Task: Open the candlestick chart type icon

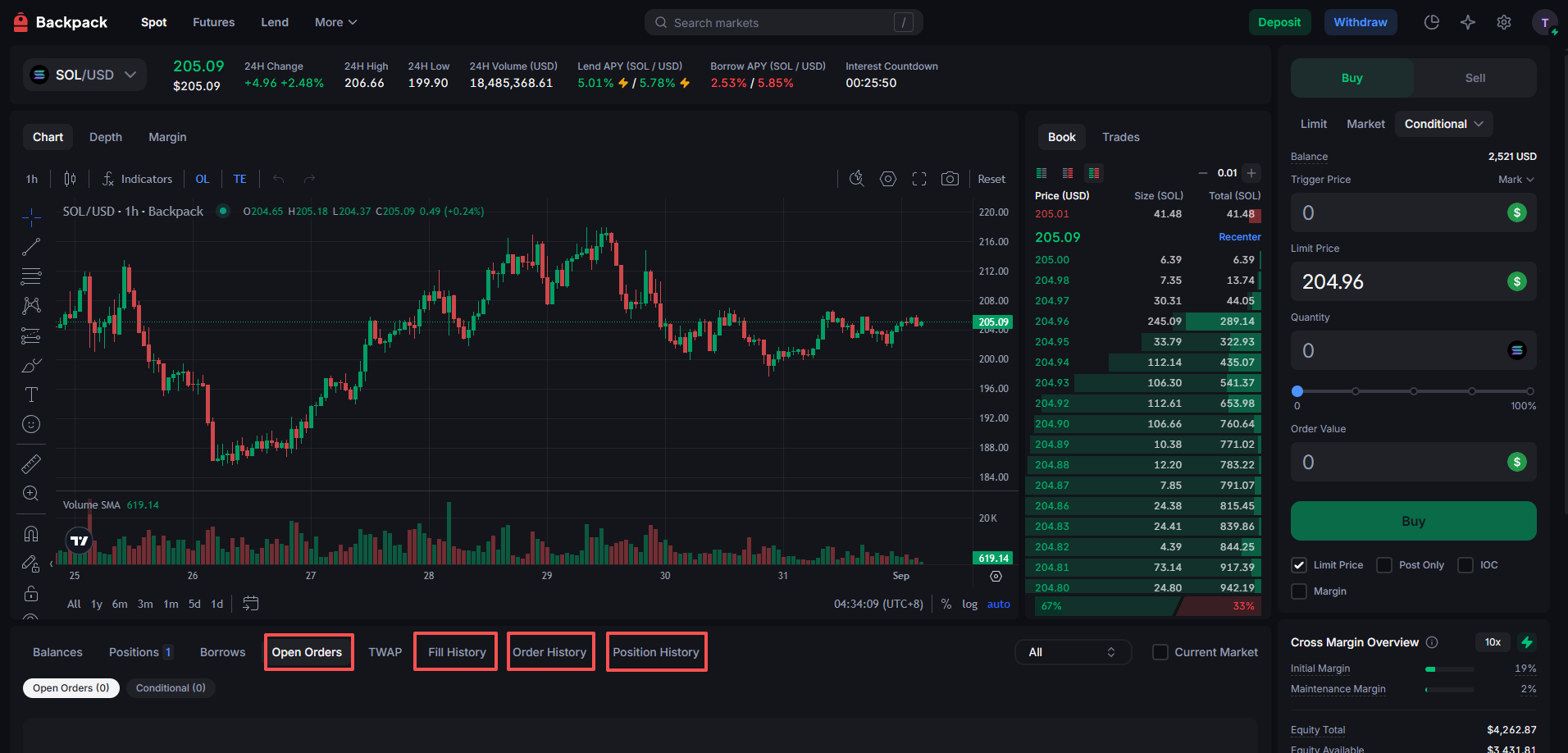Action: tap(71, 179)
